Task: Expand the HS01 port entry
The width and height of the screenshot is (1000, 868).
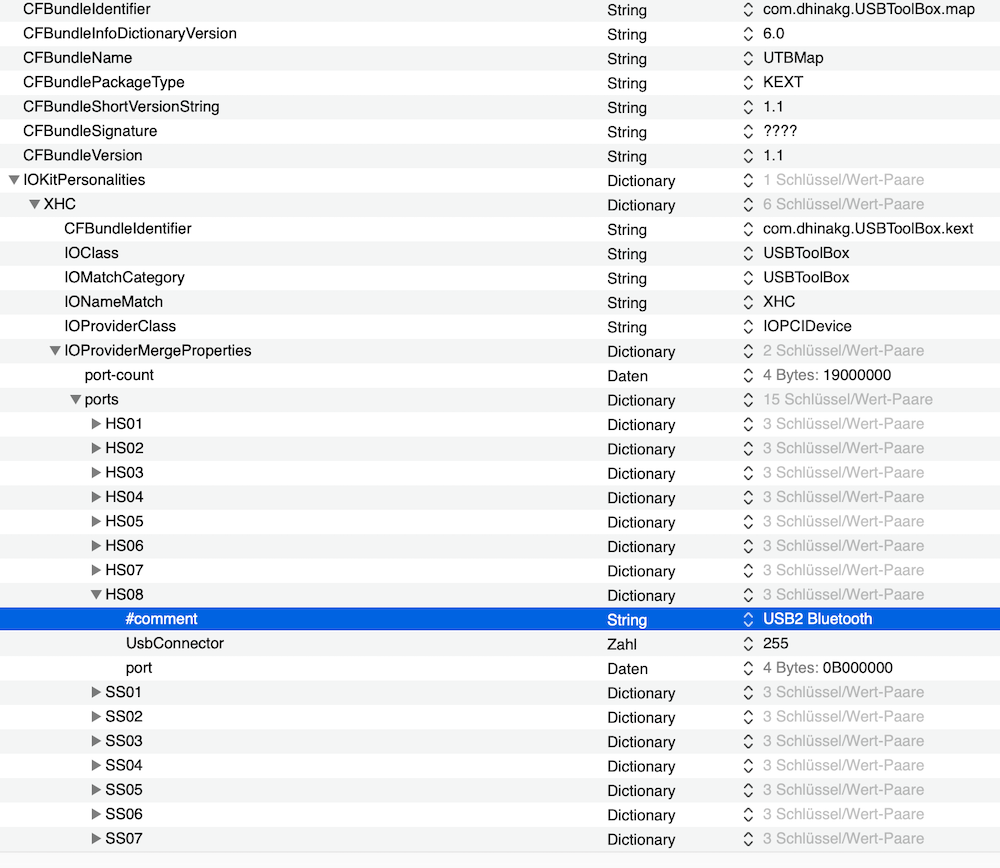Action: [x=96, y=424]
